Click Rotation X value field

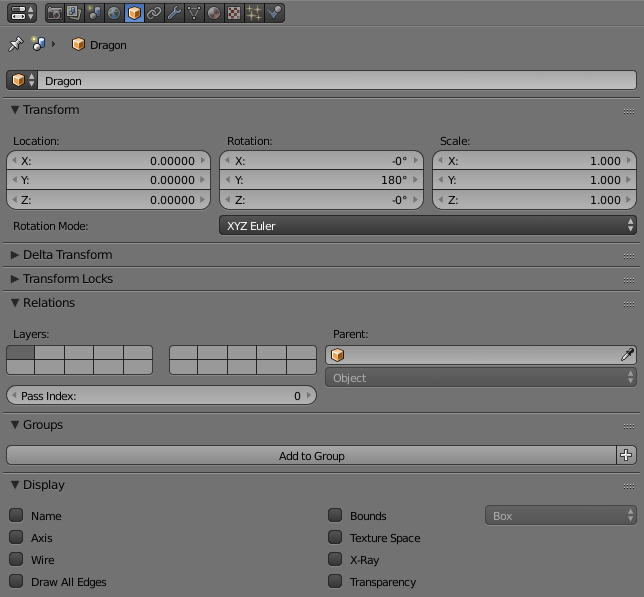point(321,161)
